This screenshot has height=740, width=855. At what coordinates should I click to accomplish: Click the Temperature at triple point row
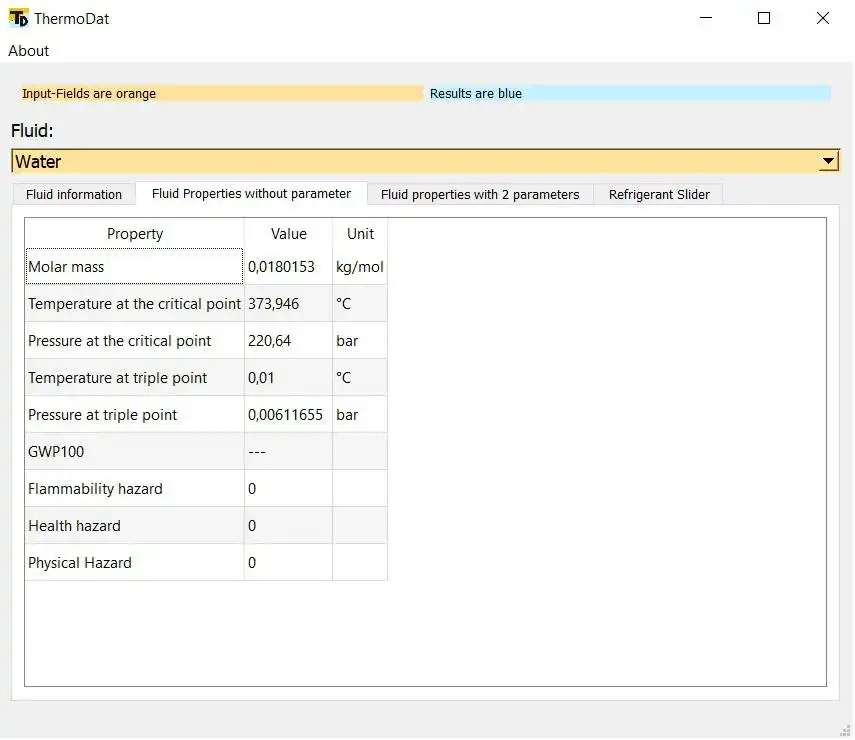tap(135, 377)
